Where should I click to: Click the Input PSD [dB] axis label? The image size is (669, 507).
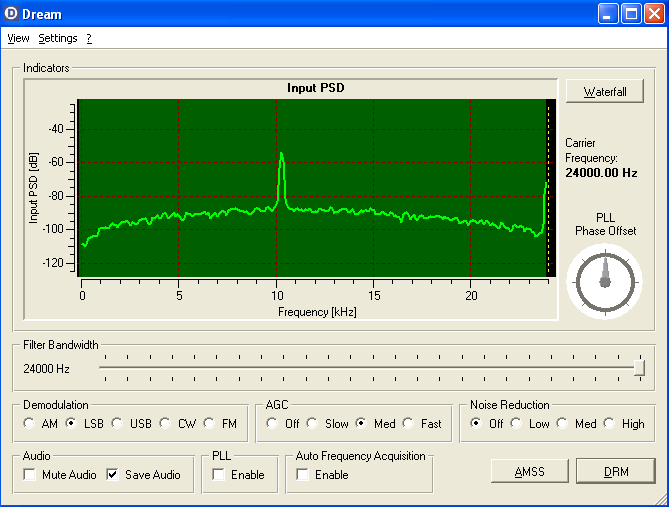(x=33, y=188)
